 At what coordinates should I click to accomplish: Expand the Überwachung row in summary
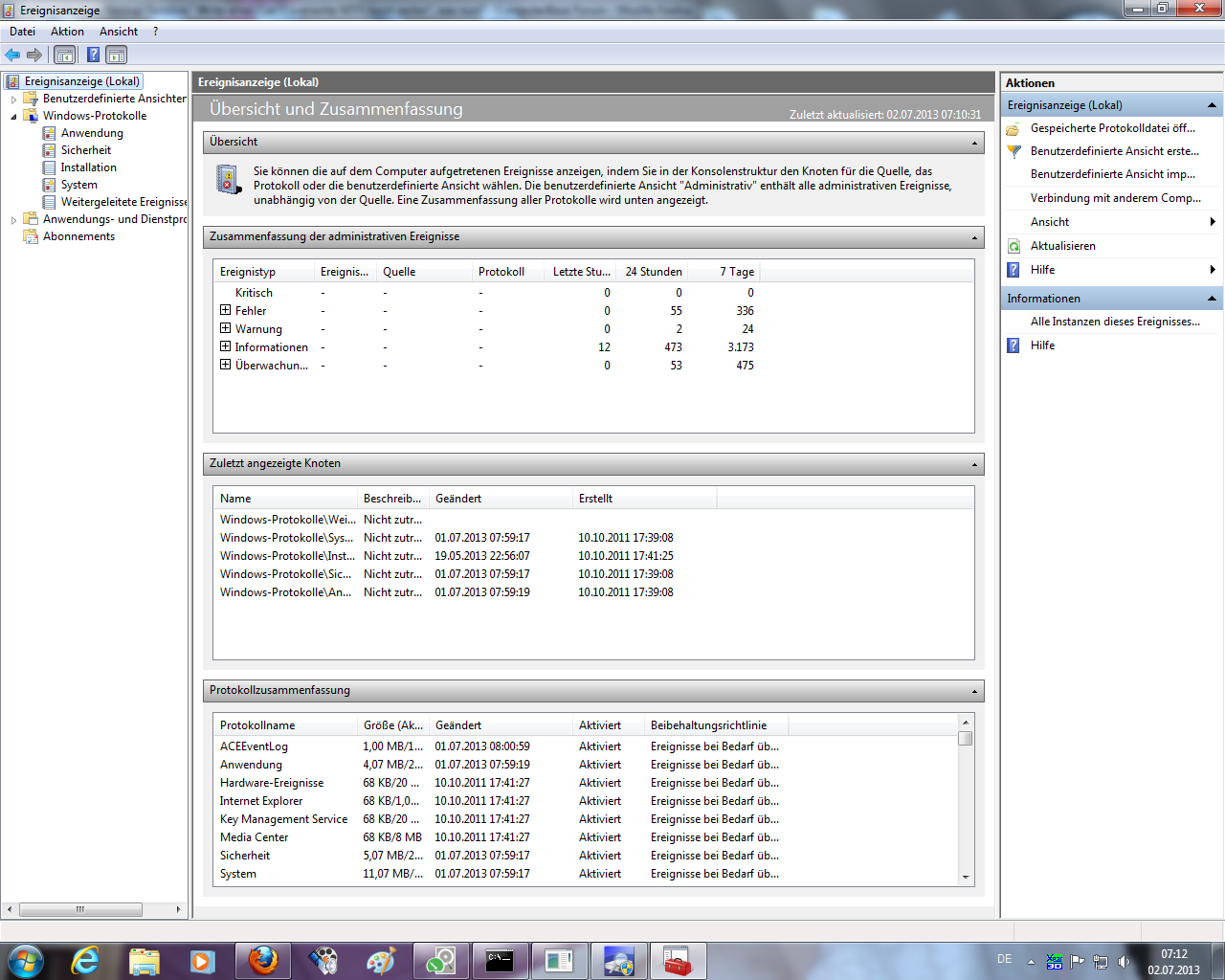tap(225, 365)
